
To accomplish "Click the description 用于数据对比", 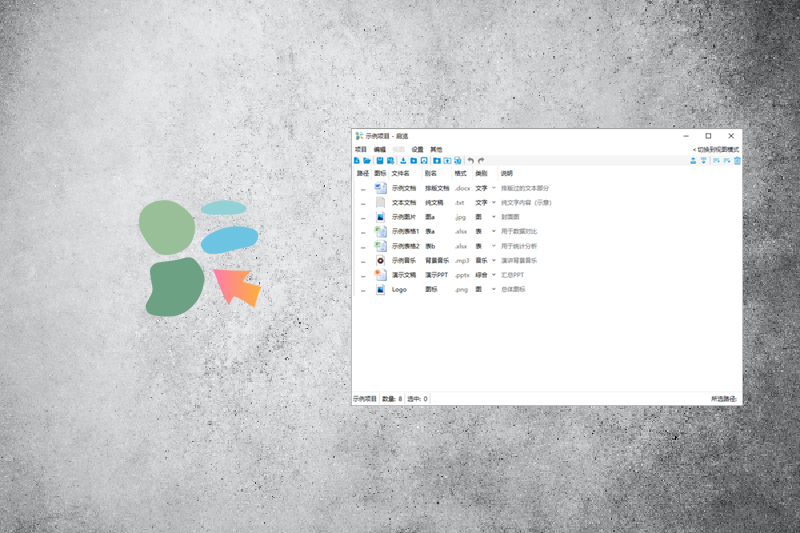I will click(x=519, y=232).
